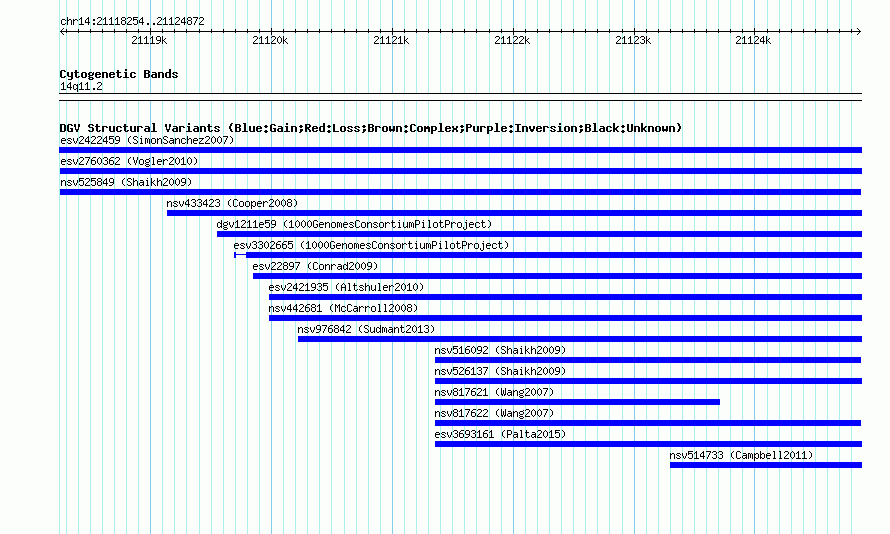This screenshot has height=534, width=890.
Task: Click the ruler's left arrowhead
Action: (x=62, y=31)
